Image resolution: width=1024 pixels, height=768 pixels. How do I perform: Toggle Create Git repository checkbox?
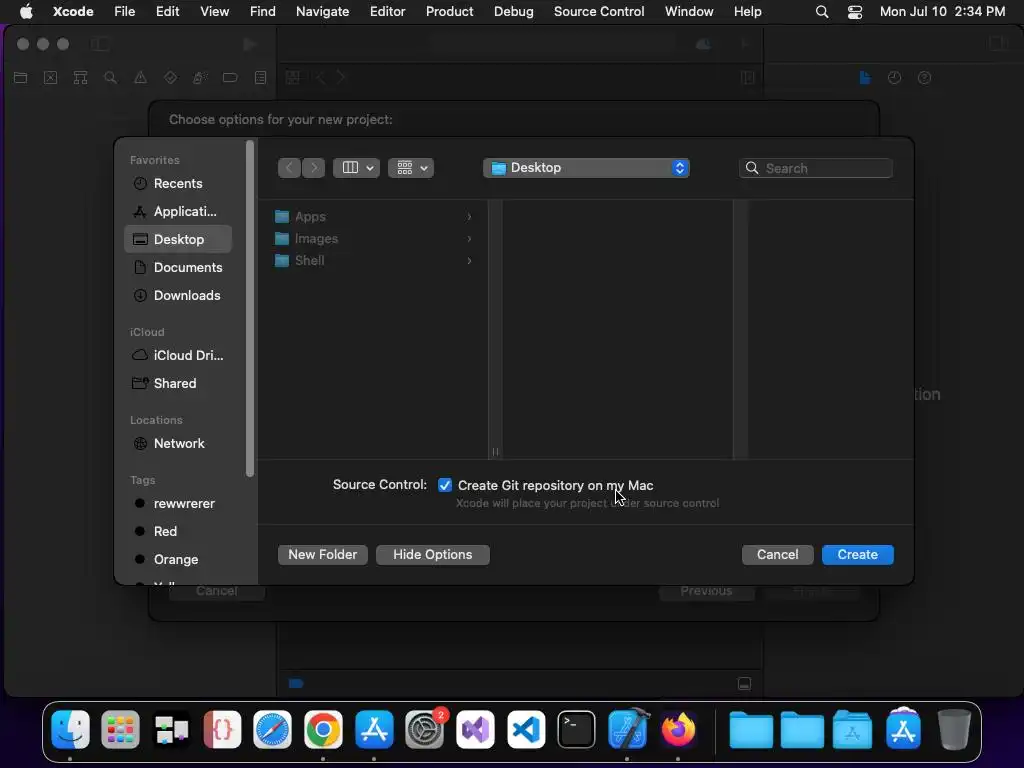(x=445, y=485)
